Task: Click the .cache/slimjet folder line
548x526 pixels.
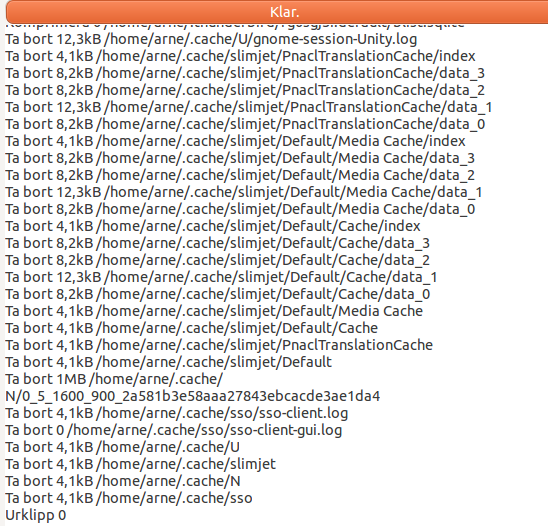Action: point(140,464)
